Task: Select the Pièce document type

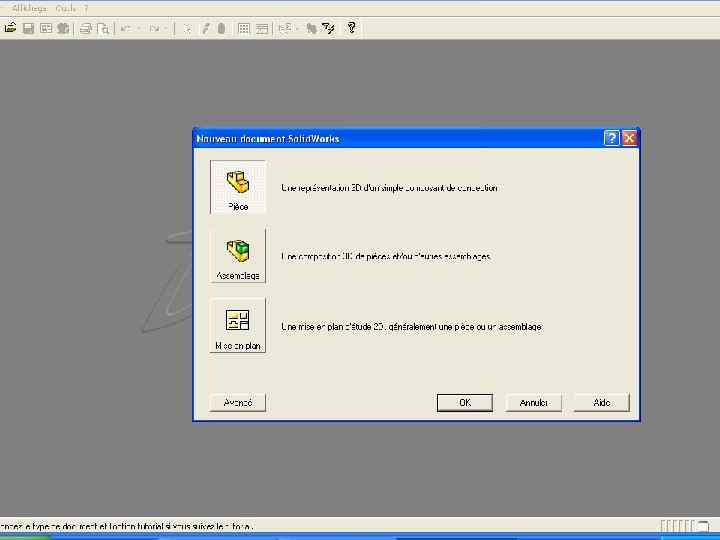Action: coord(238,187)
